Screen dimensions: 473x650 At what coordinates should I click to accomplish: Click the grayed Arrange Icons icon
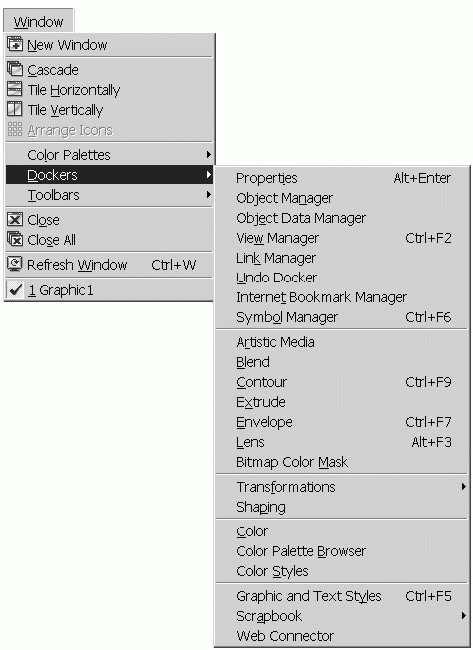tap(15, 129)
